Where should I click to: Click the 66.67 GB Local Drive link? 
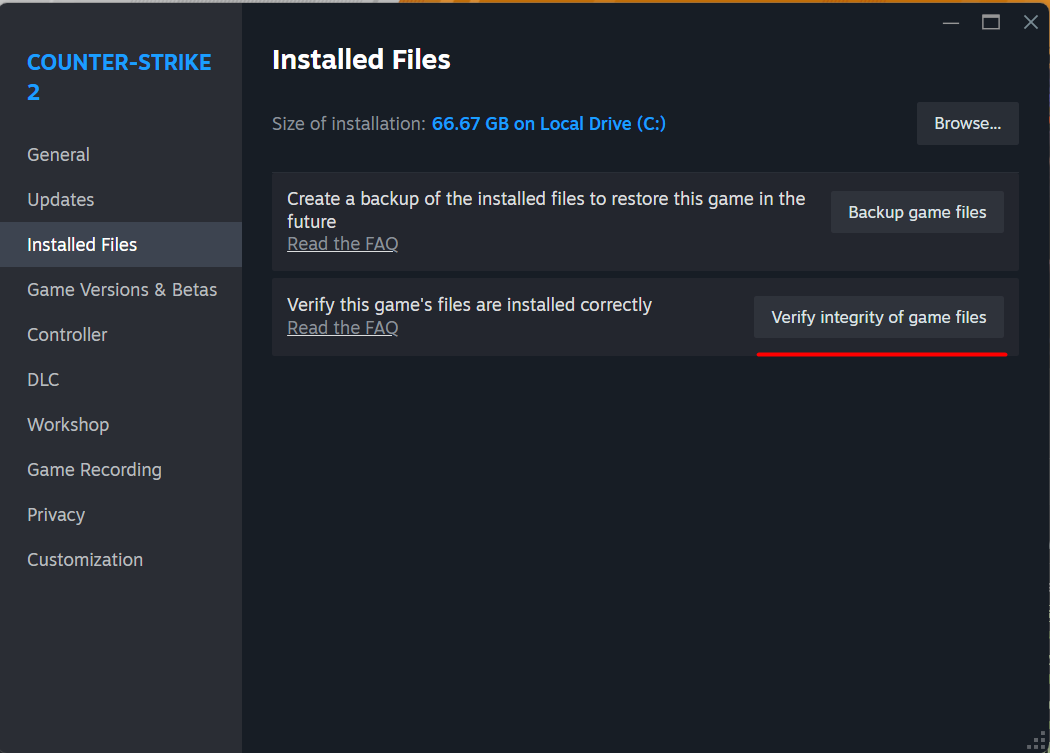(x=548, y=124)
